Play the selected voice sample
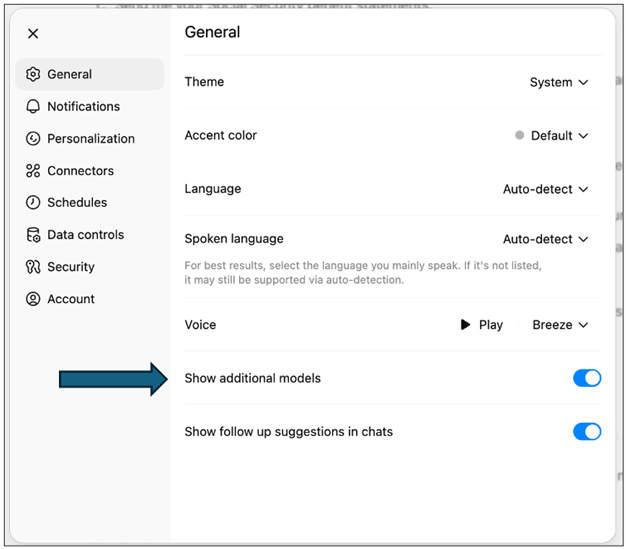 coord(481,325)
